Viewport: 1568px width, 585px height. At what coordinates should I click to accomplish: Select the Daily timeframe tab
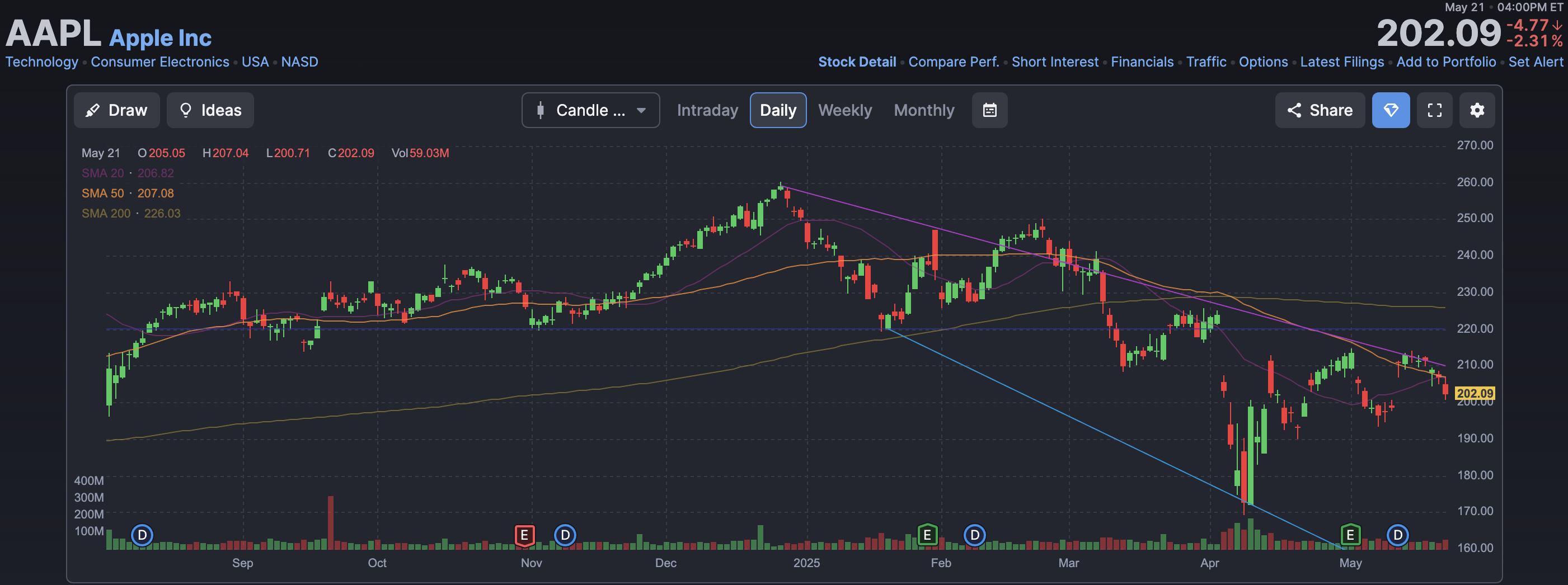click(778, 110)
